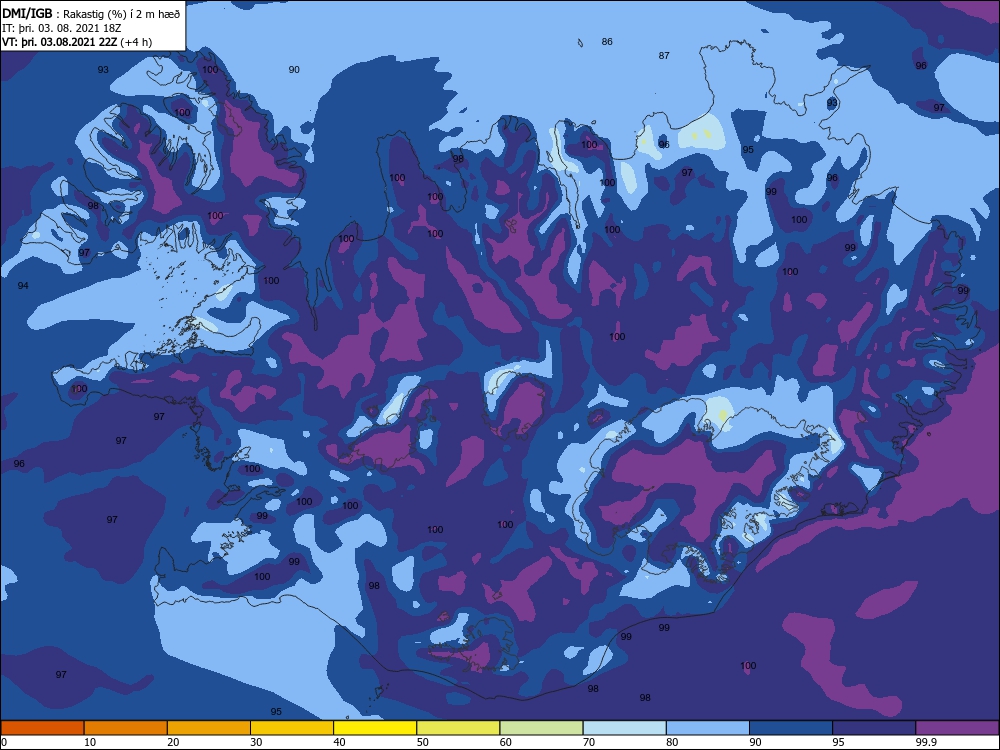Click the map value '87'
The height and width of the screenshot is (750, 1000).
(664, 55)
